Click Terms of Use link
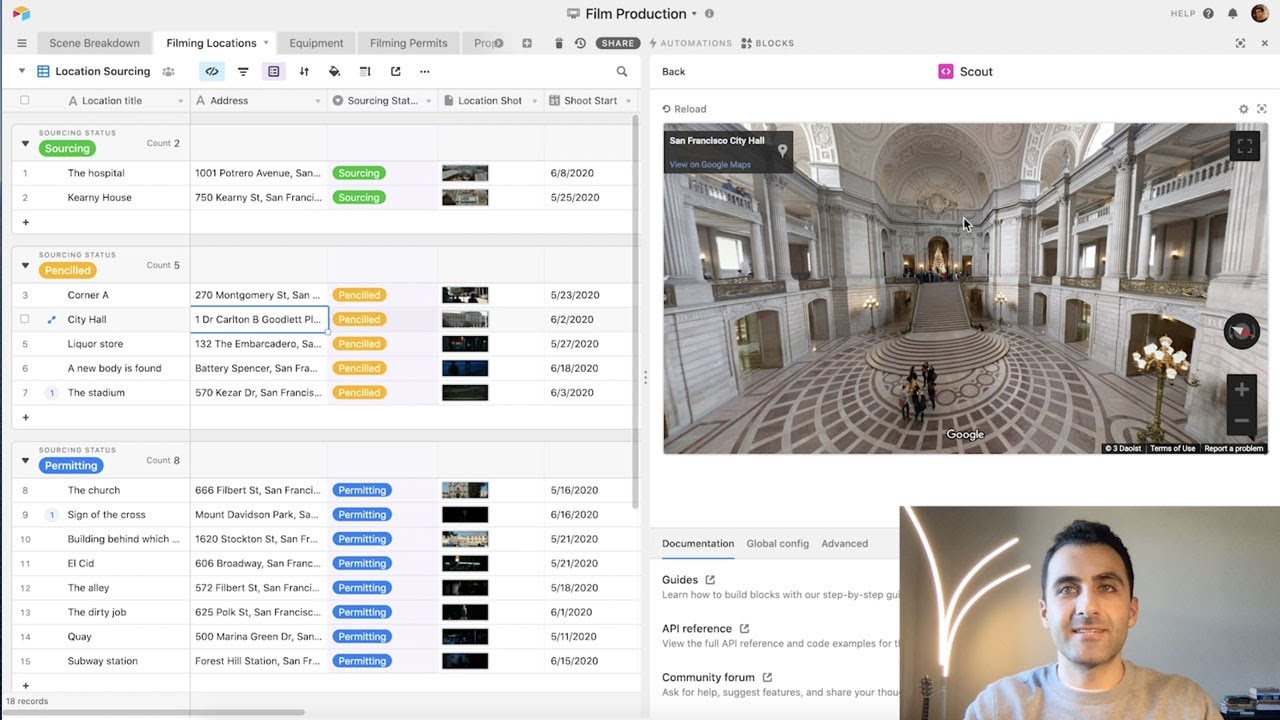 1173,448
